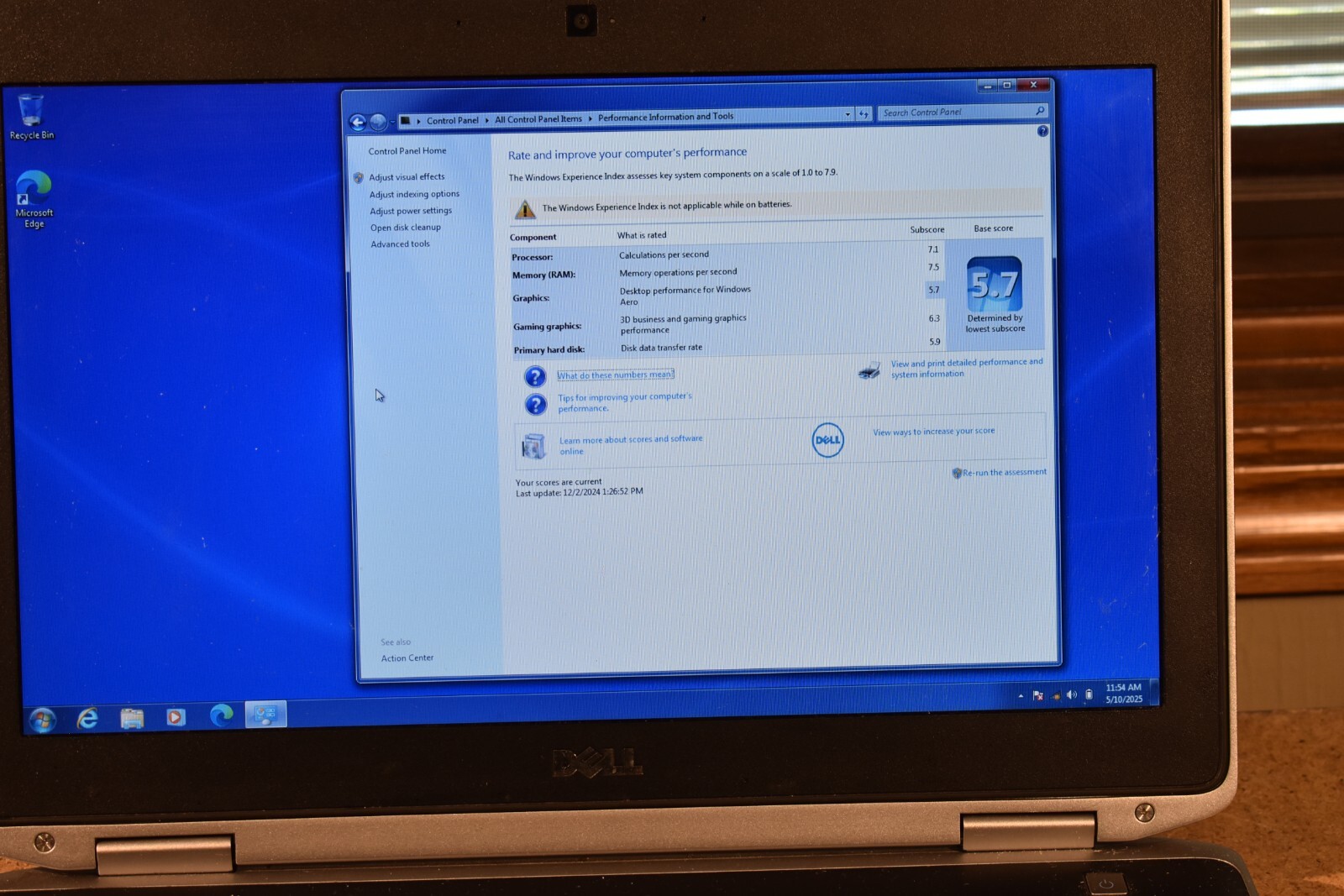Click the network icon in system tray

1055,695
